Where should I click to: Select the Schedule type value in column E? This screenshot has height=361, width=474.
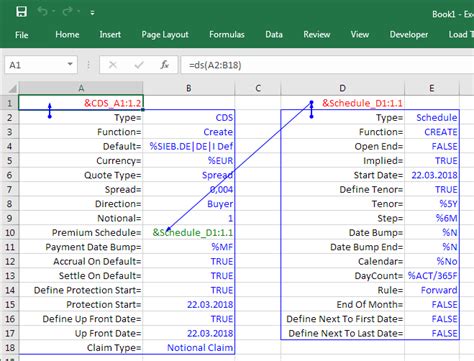[x=432, y=117]
